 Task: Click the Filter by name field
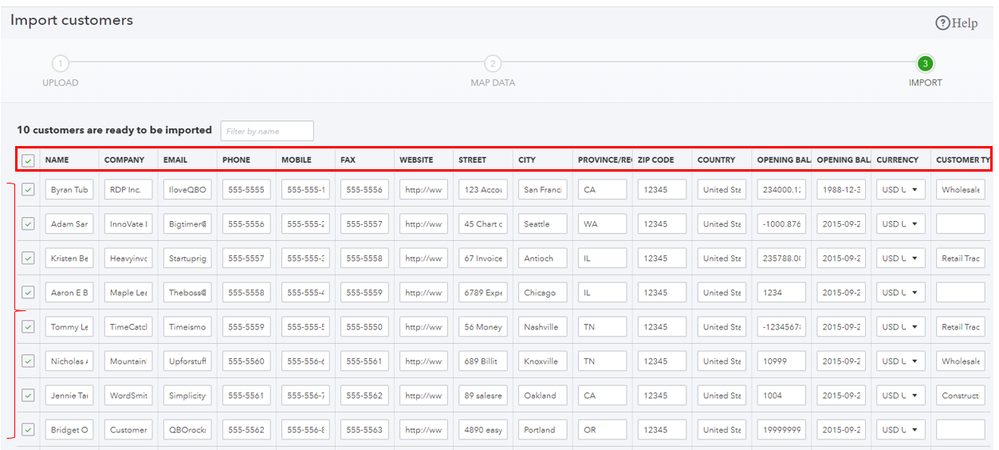coord(267,131)
